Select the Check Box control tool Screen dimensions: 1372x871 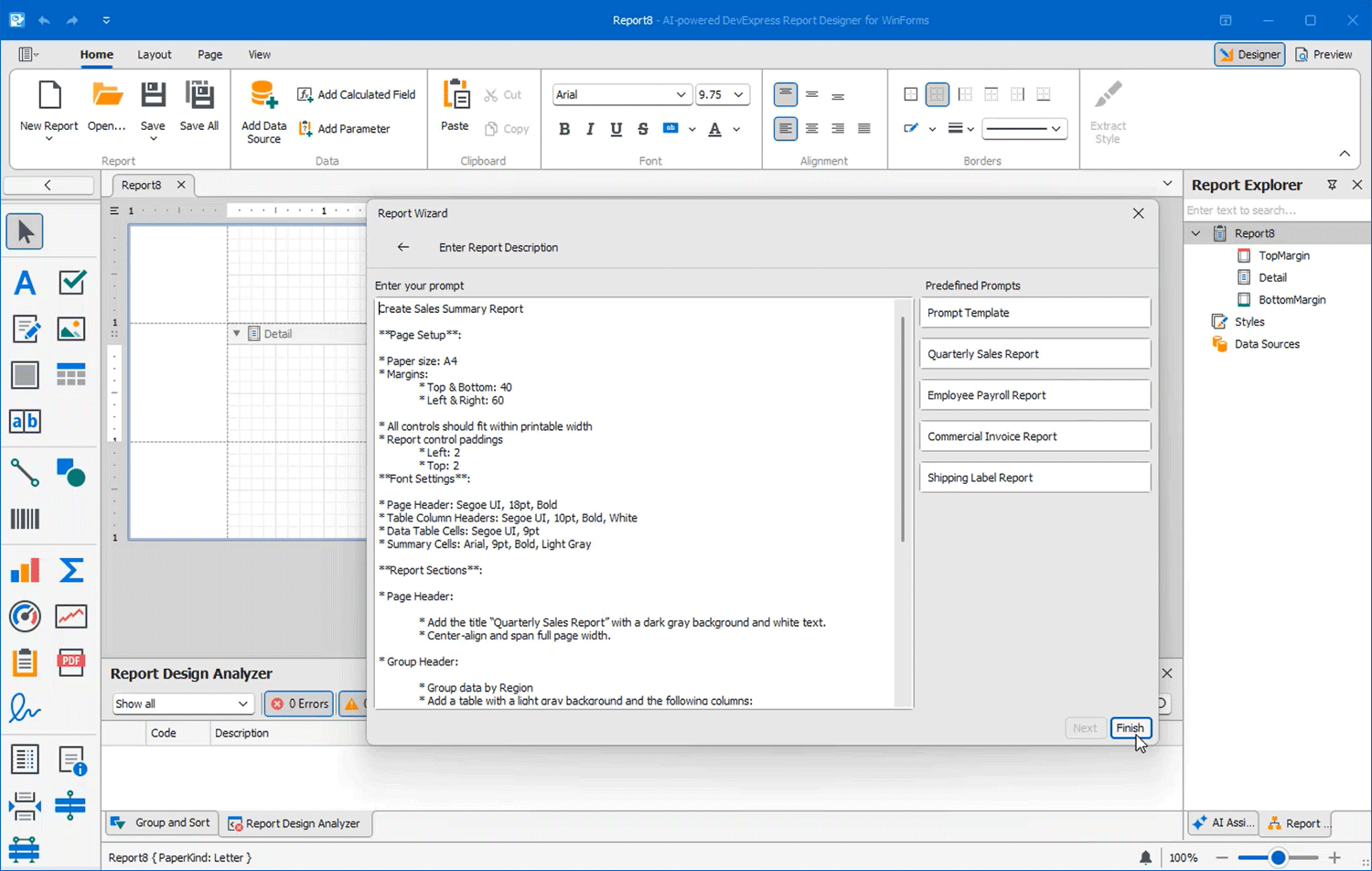click(70, 283)
